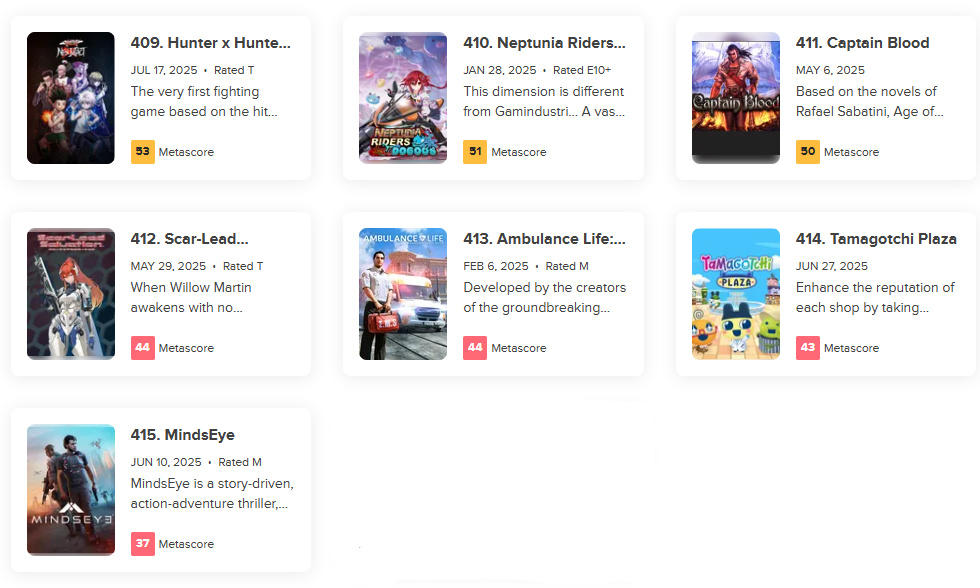Open the '410. Neptunia Riders...' title link

(x=544, y=43)
